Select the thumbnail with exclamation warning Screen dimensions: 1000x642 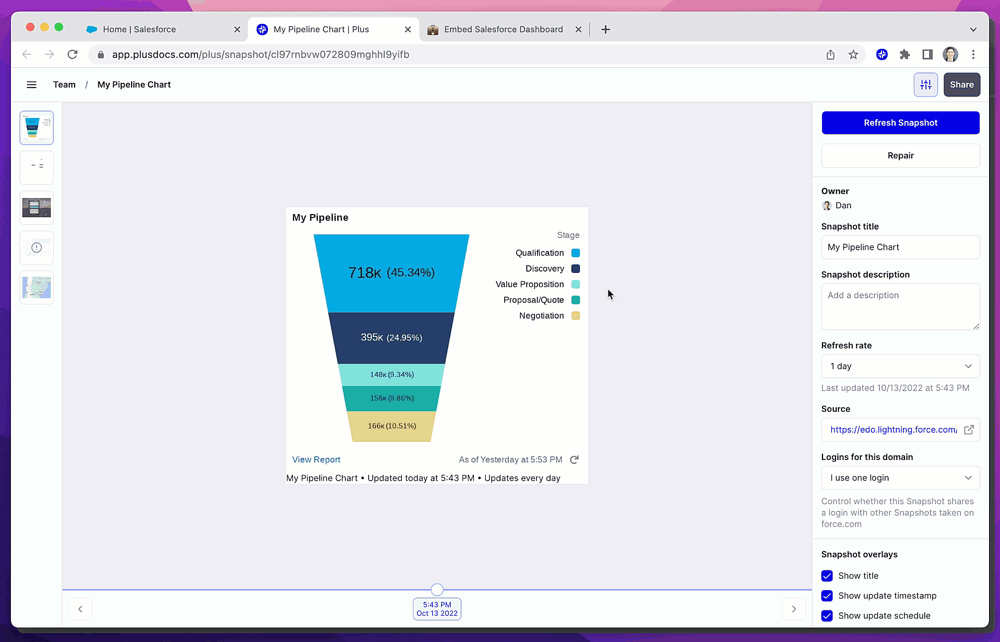coord(36,247)
